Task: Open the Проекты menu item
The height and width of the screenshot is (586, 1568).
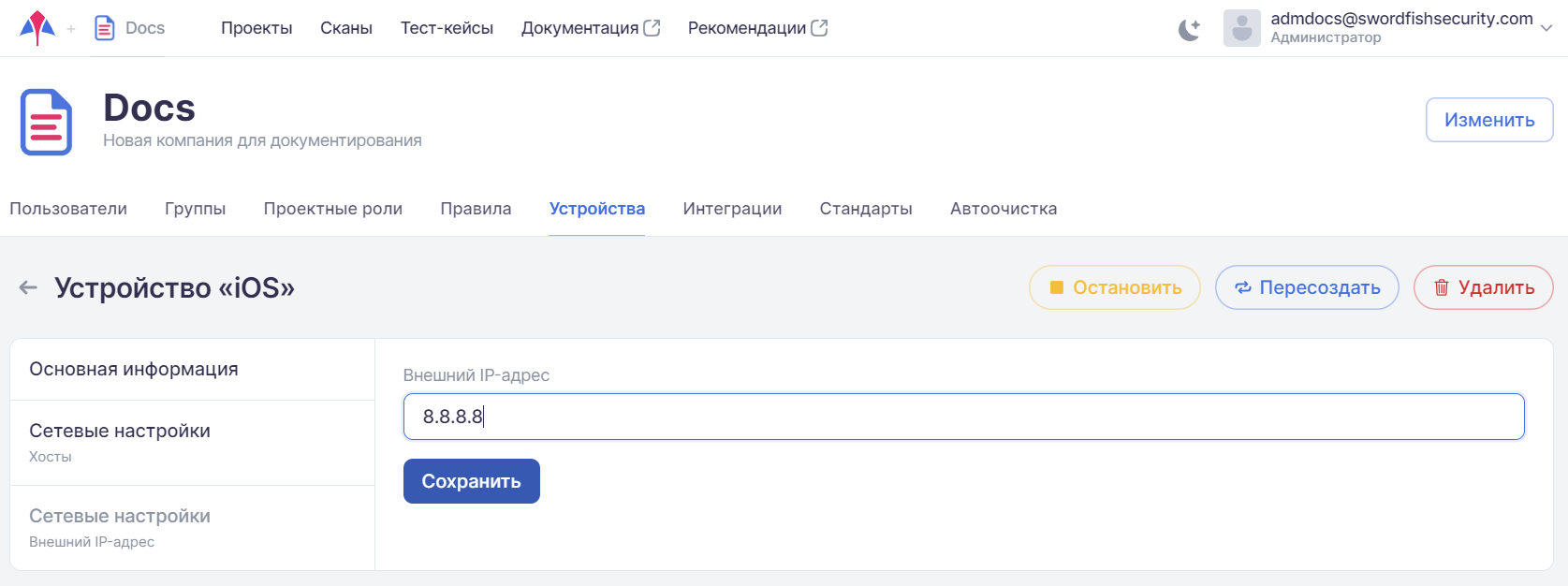Action: (256, 28)
